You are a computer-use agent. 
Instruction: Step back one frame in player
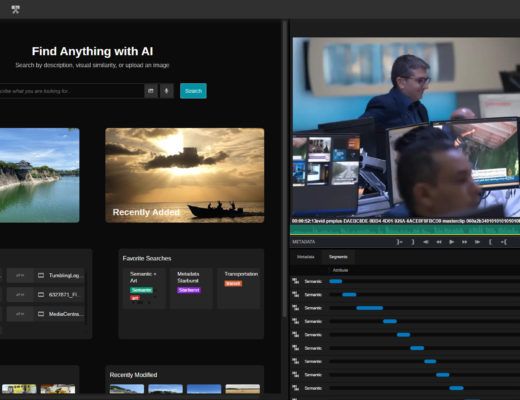click(426, 242)
